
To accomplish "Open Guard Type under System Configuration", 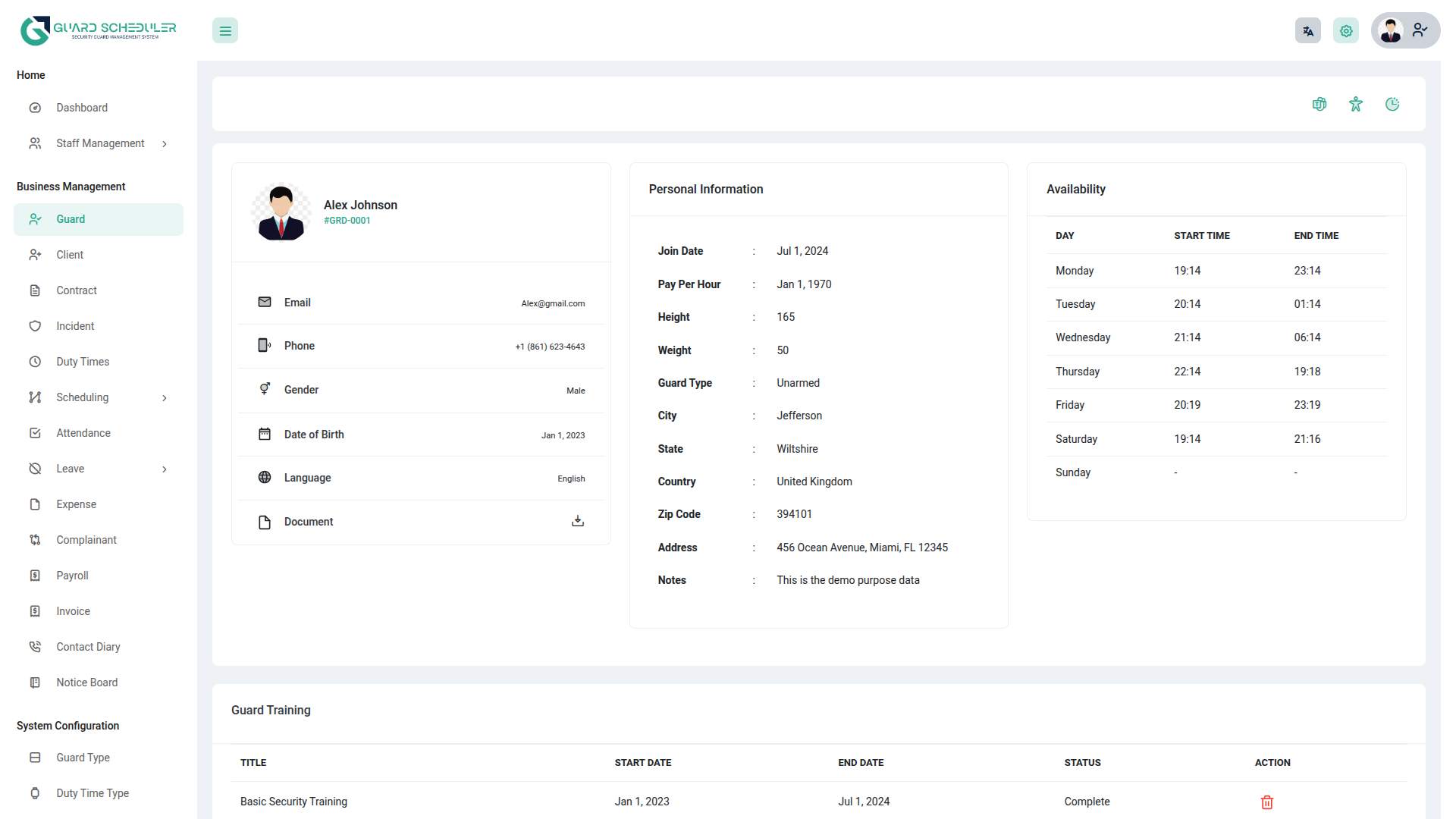I will pyautogui.click(x=83, y=758).
